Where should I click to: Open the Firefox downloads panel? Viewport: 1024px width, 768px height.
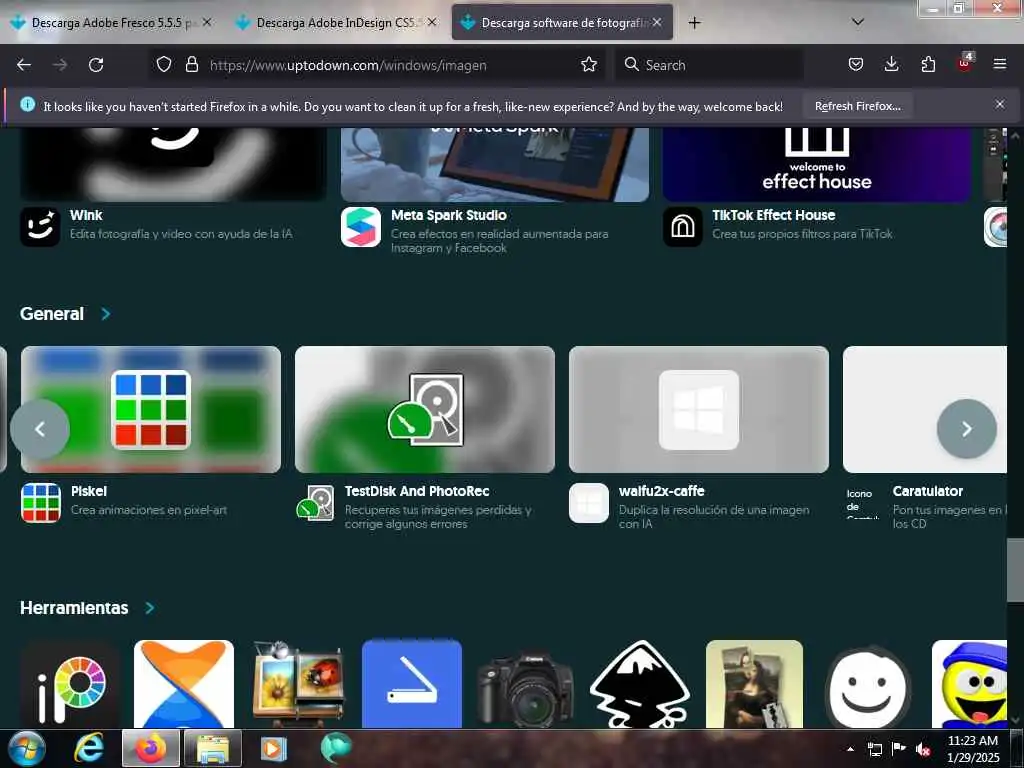point(891,64)
